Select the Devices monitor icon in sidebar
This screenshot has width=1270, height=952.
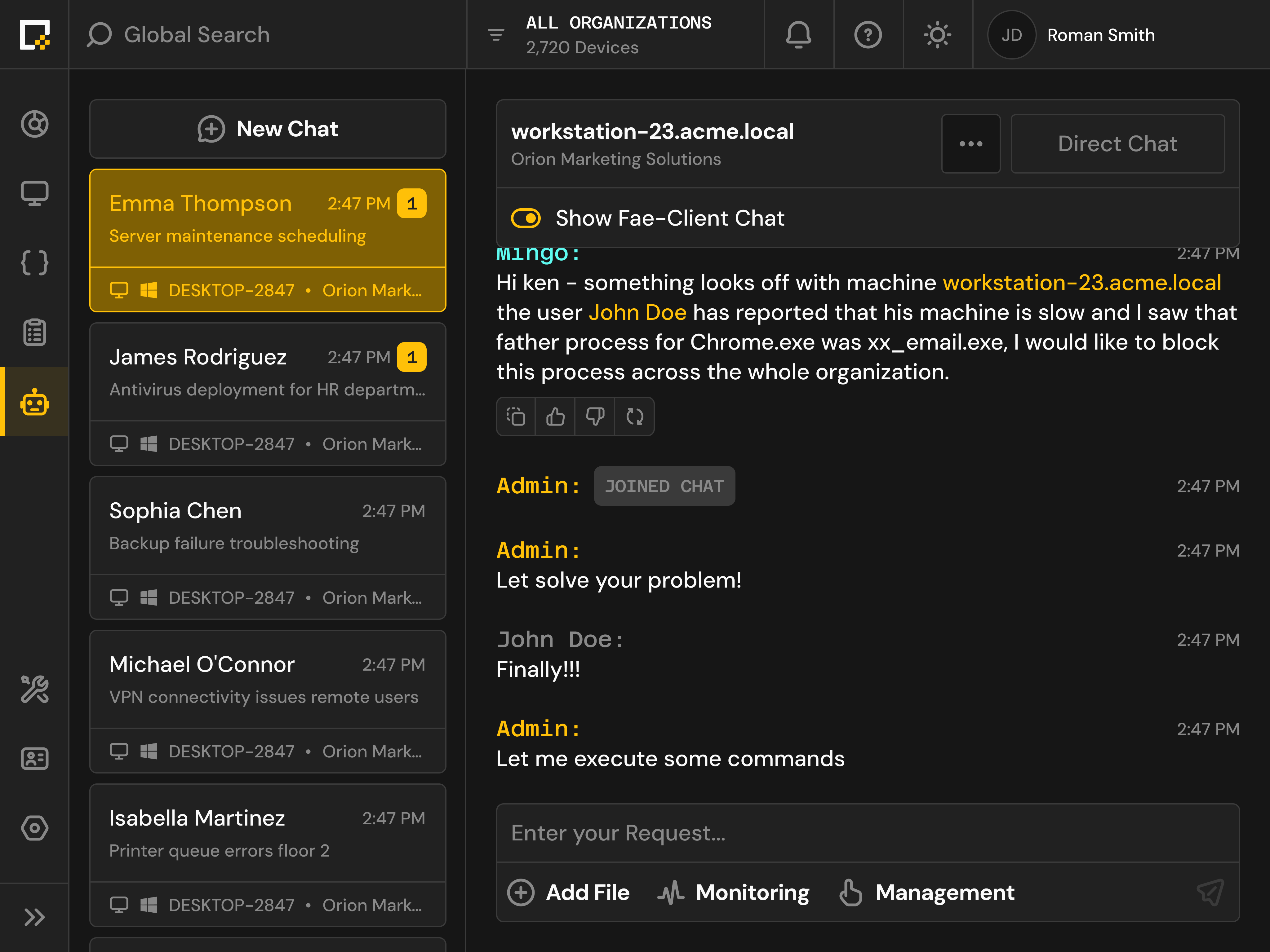34,193
